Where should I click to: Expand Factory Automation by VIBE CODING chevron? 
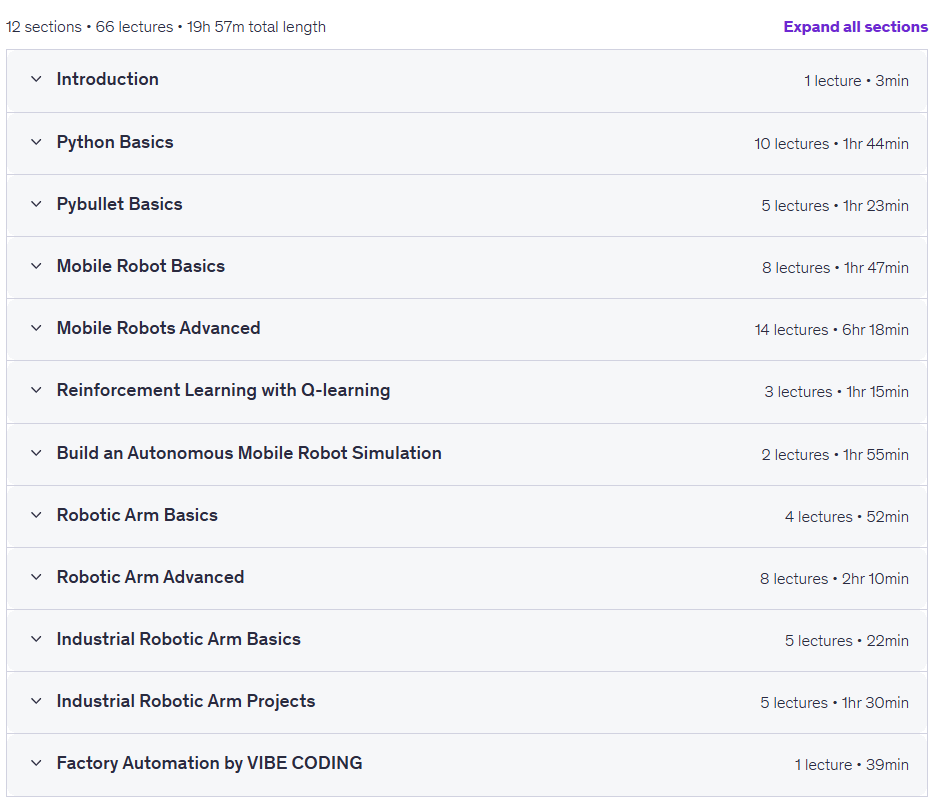[x=36, y=763]
